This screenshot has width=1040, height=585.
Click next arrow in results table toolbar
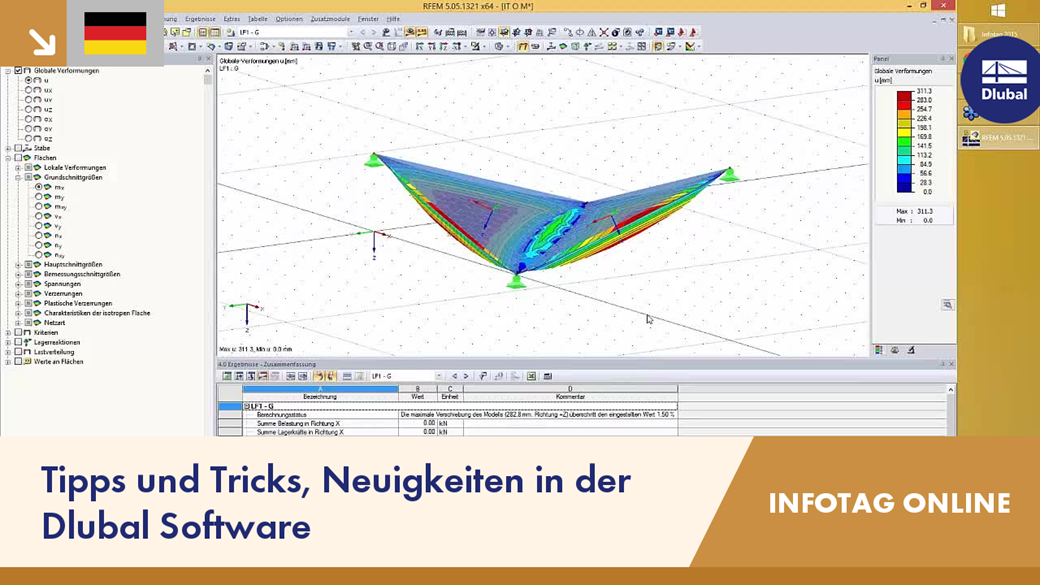click(466, 376)
